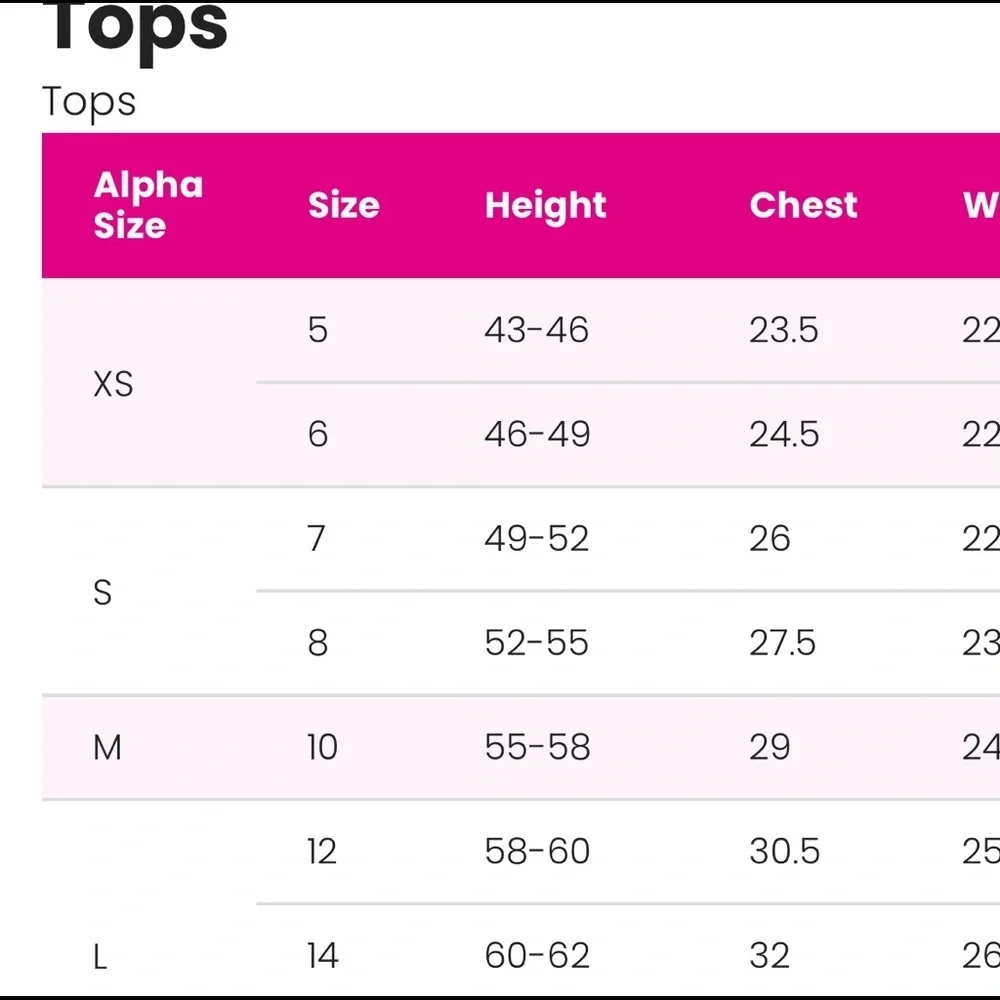
Task: Click the height value 43-46
Action: click(536, 330)
